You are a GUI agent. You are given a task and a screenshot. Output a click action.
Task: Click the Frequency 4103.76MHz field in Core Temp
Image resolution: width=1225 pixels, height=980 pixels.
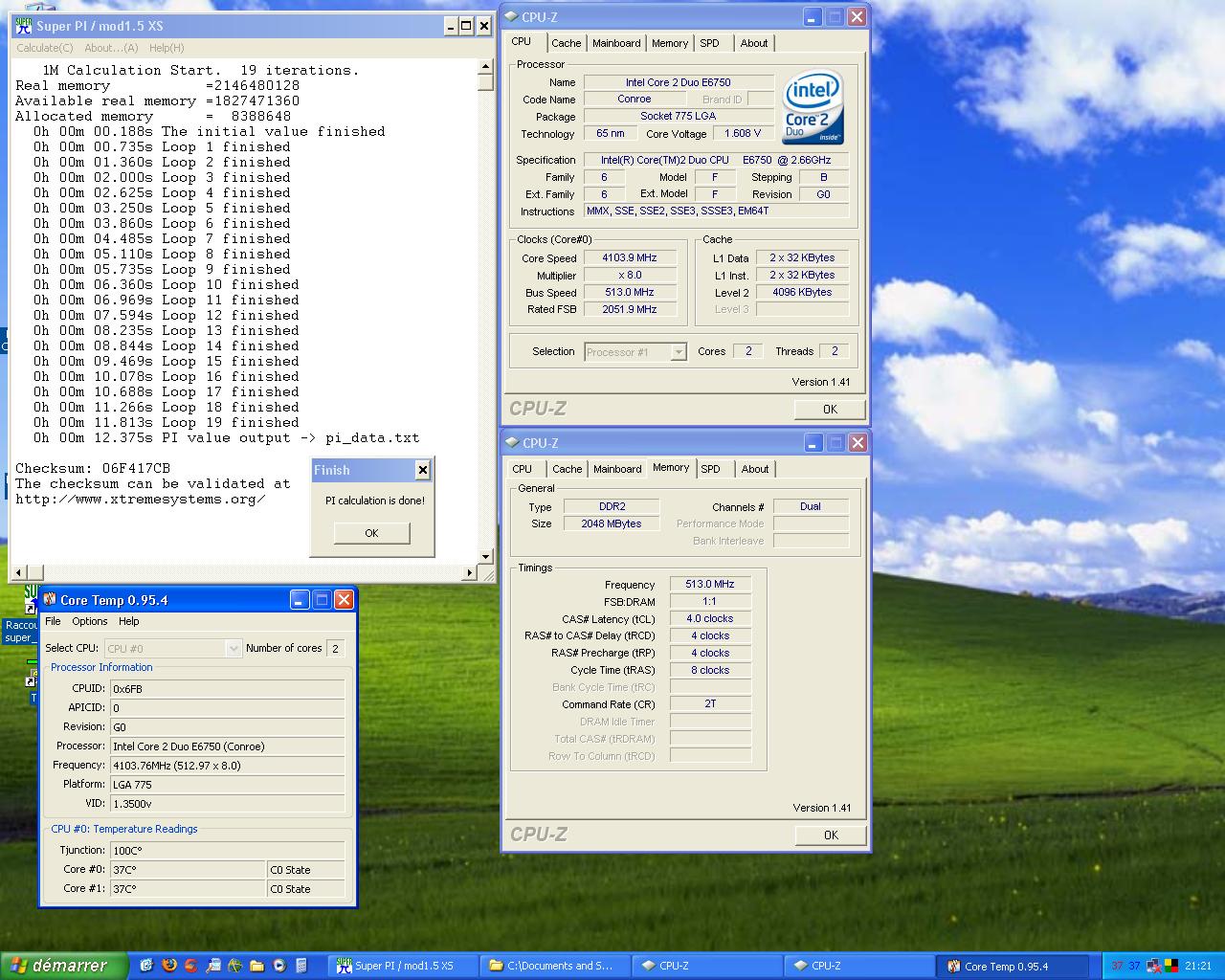click(227, 765)
